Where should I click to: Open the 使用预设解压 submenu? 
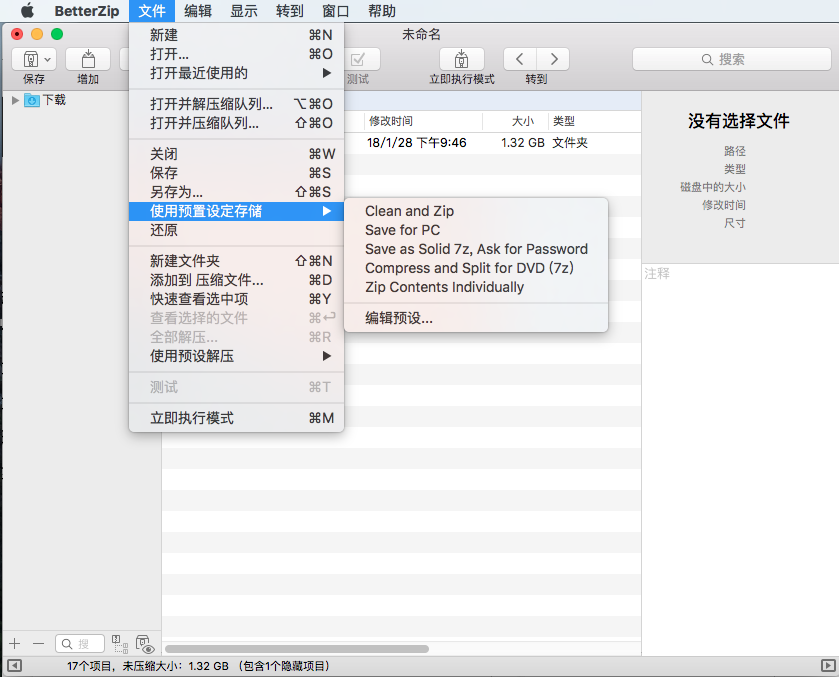[x=236, y=356]
